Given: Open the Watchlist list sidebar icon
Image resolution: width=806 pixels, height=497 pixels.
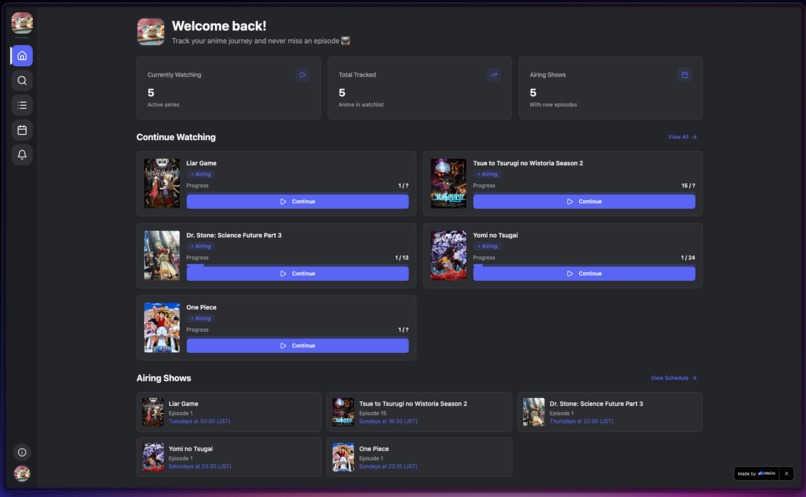Looking at the screenshot, I should pos(22,105).
